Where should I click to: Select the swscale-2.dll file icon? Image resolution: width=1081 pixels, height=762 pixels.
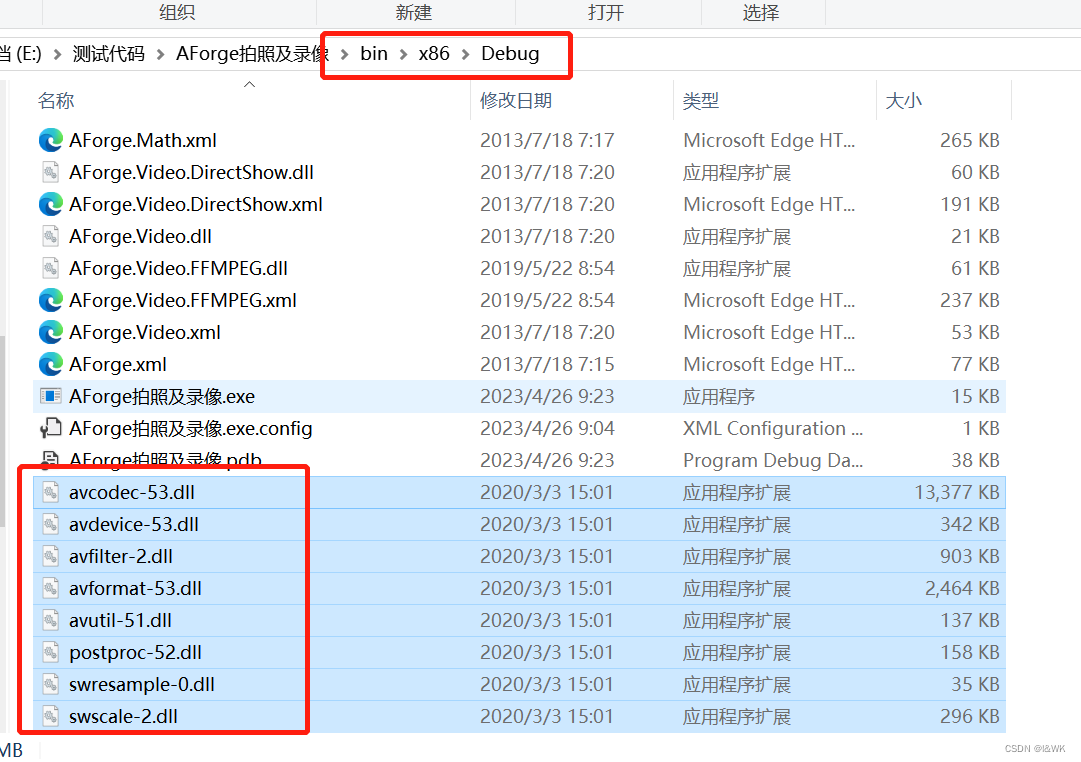[50, 716]
